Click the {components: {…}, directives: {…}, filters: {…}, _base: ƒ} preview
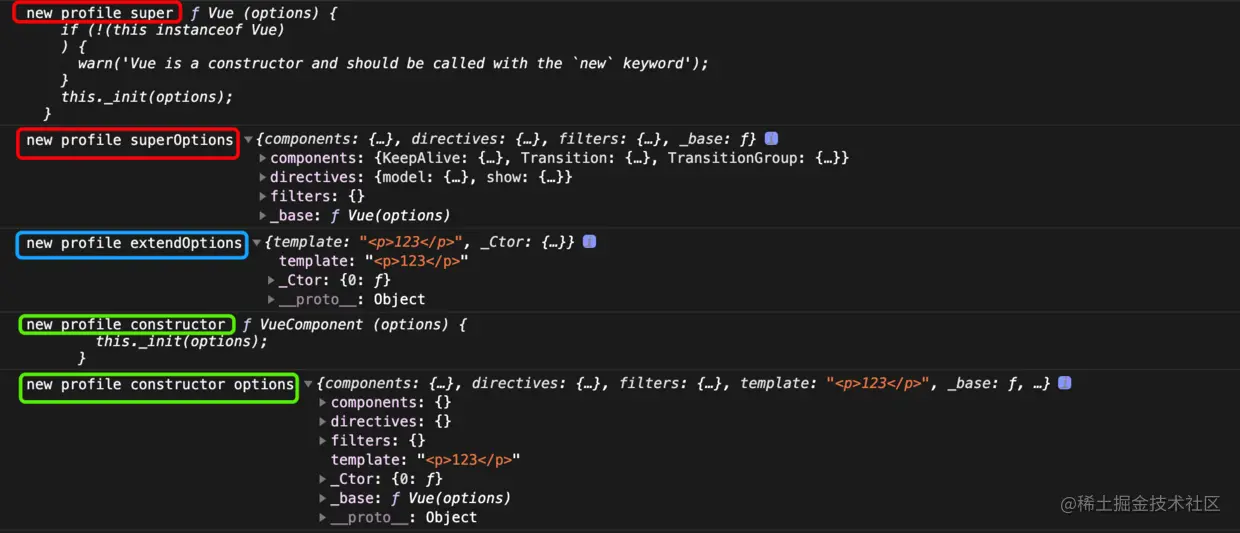The height and width of the screenshot is (533, 1240). (x=507, y=140)
